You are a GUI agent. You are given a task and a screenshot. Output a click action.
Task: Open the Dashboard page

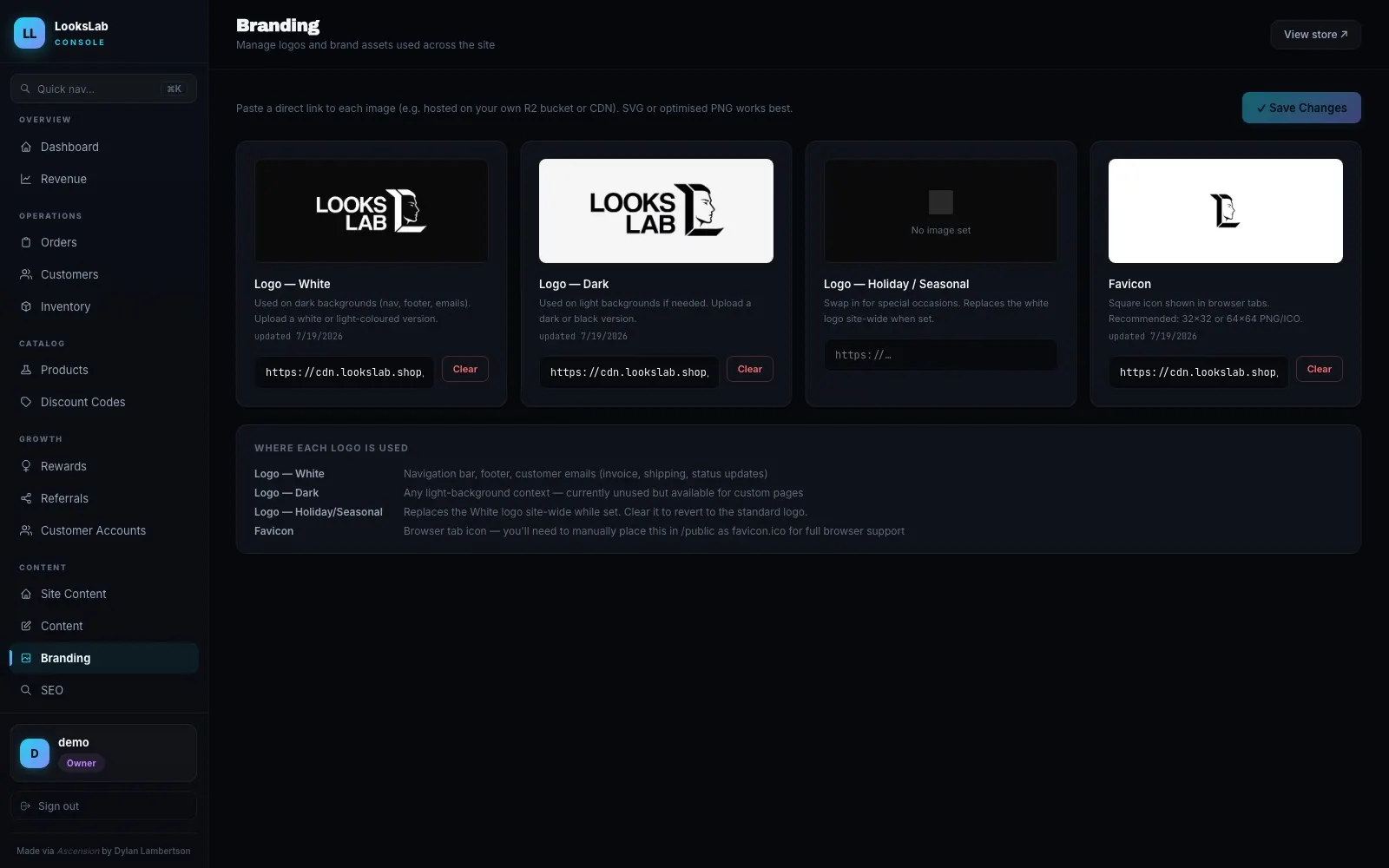click(104, 147)
